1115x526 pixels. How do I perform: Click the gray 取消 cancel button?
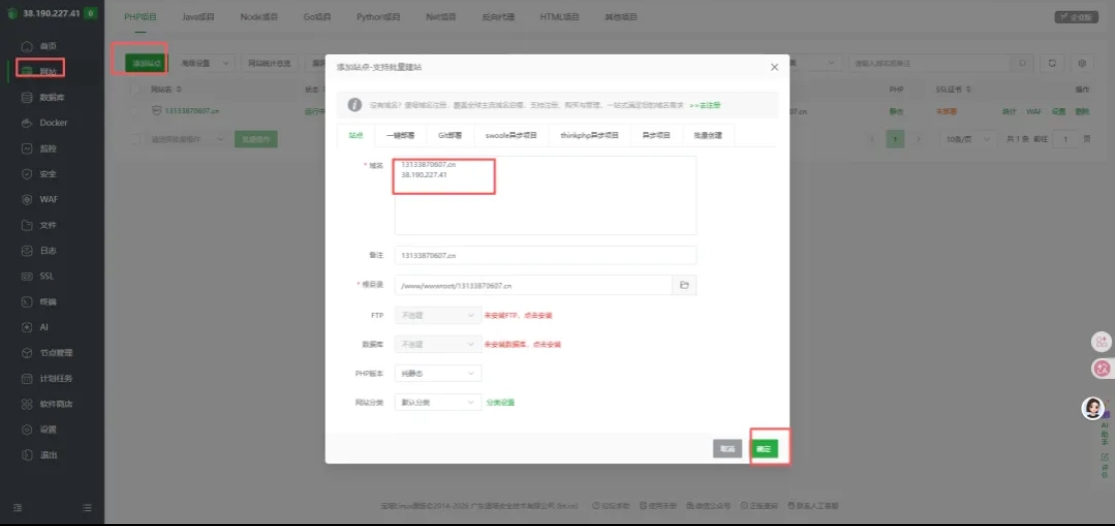(x=727, y=449)
